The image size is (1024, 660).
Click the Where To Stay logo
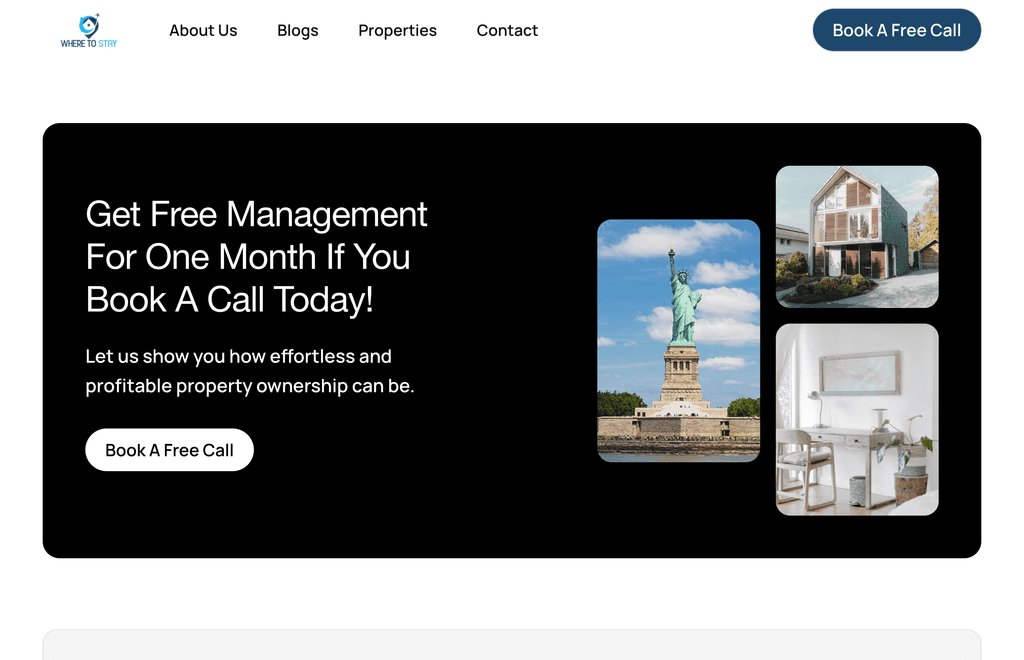[x=89, y=31]
